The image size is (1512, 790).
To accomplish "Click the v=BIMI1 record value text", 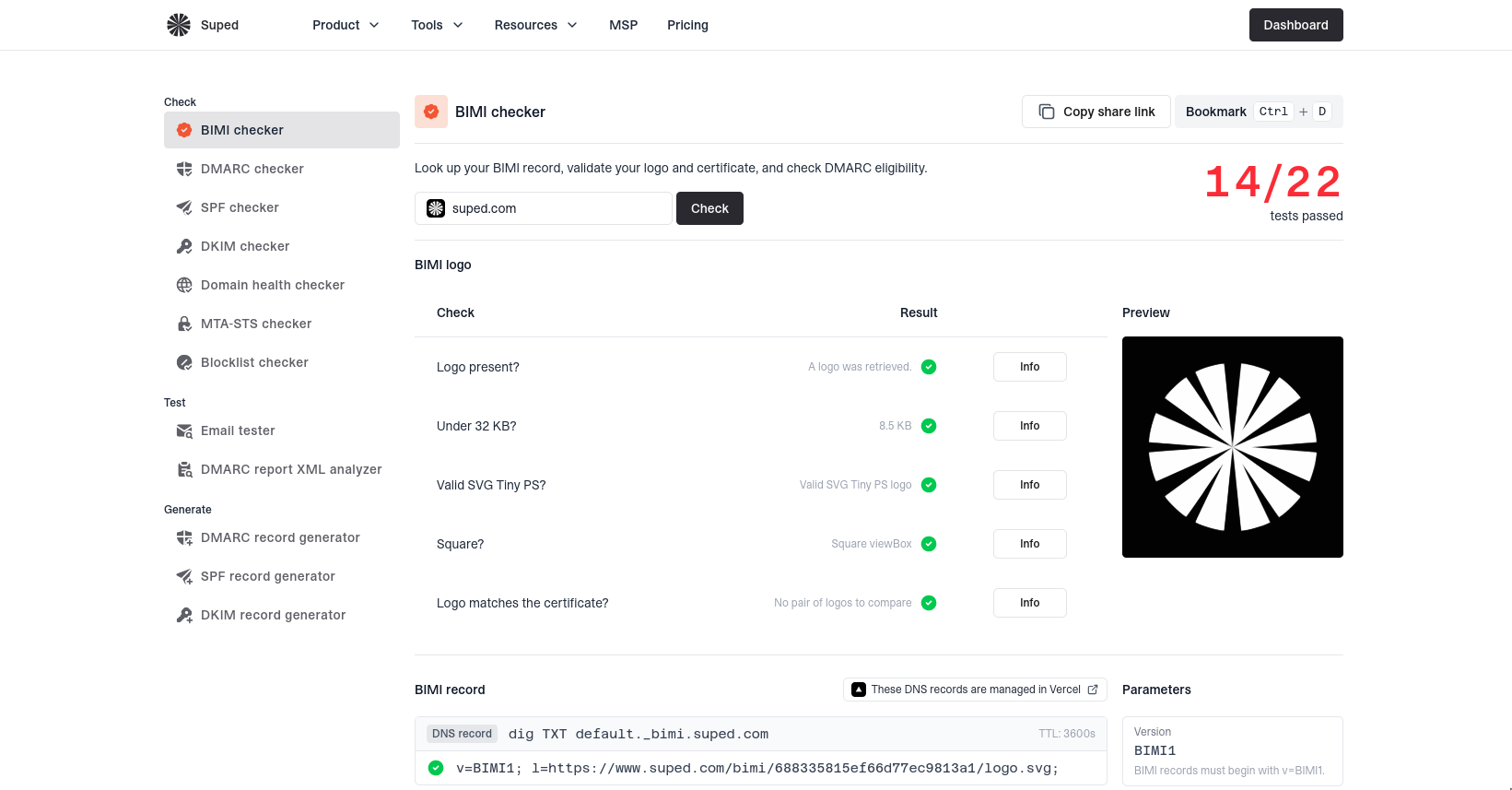I will [x=757, y=768].
